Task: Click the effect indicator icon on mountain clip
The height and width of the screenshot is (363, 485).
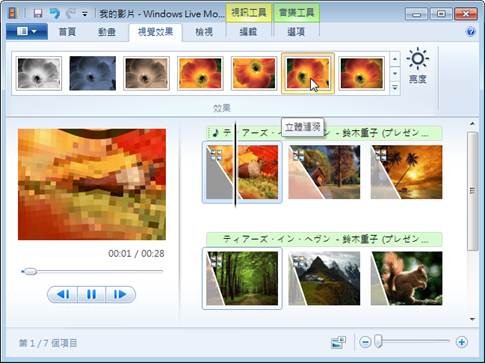Action: (x=299, y=261)
